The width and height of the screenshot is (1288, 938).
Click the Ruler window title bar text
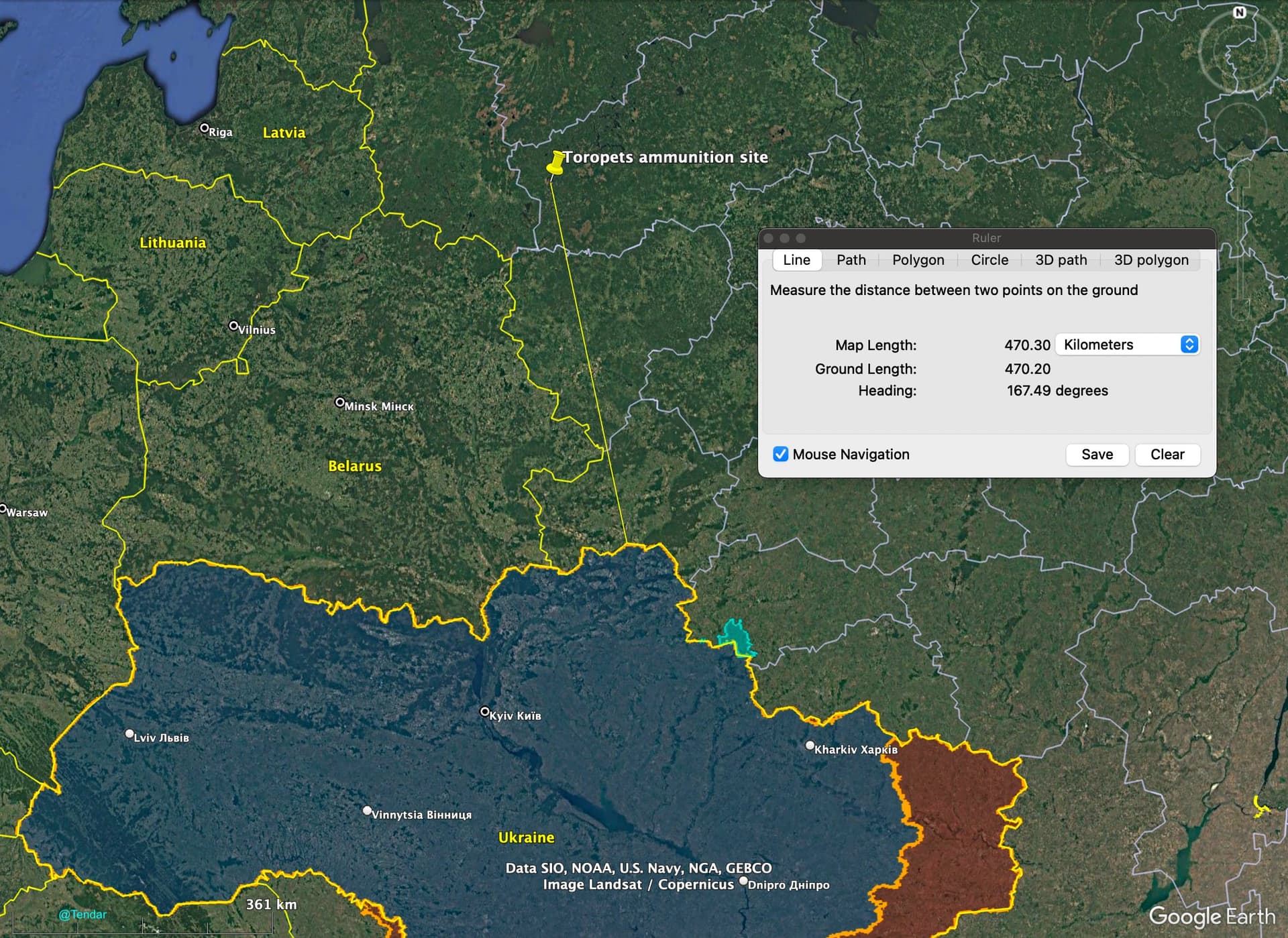[x=986, y=238]
